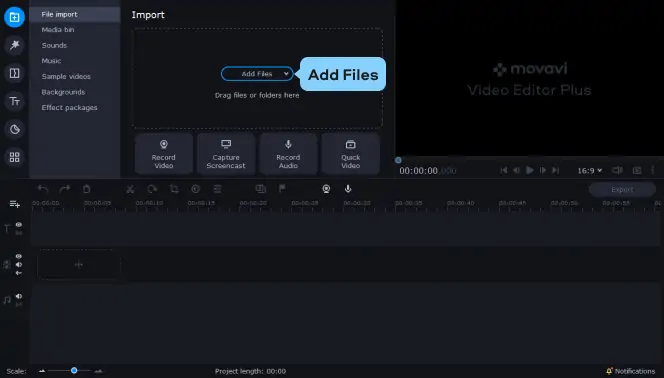Open the 16:9 aspect ratio dropdown
The height and width of the screenshot is (378, 664).
tap(589, 171)
